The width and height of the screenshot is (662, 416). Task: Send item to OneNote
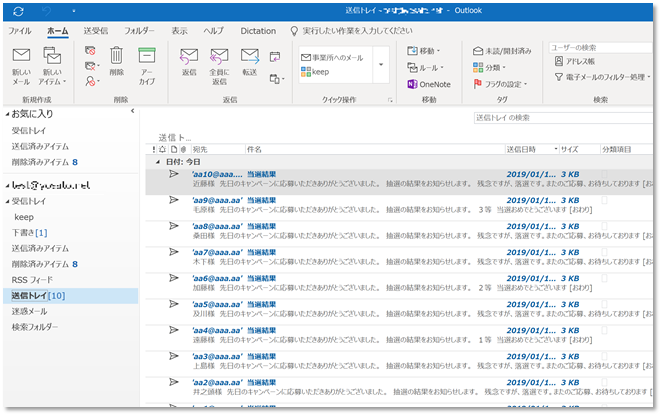pyautogui.click(x=429, y=84)
